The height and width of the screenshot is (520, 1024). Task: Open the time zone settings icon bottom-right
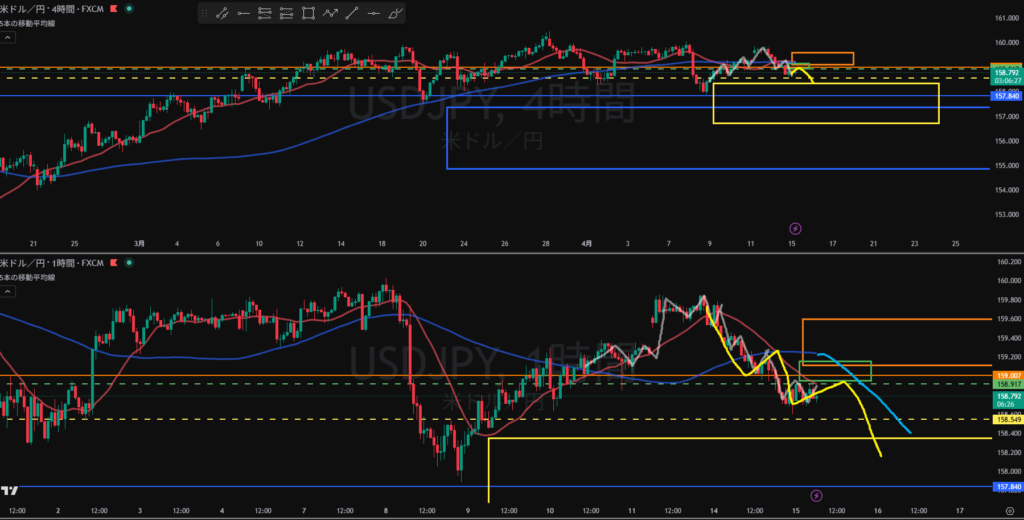tap(1009, 511)
